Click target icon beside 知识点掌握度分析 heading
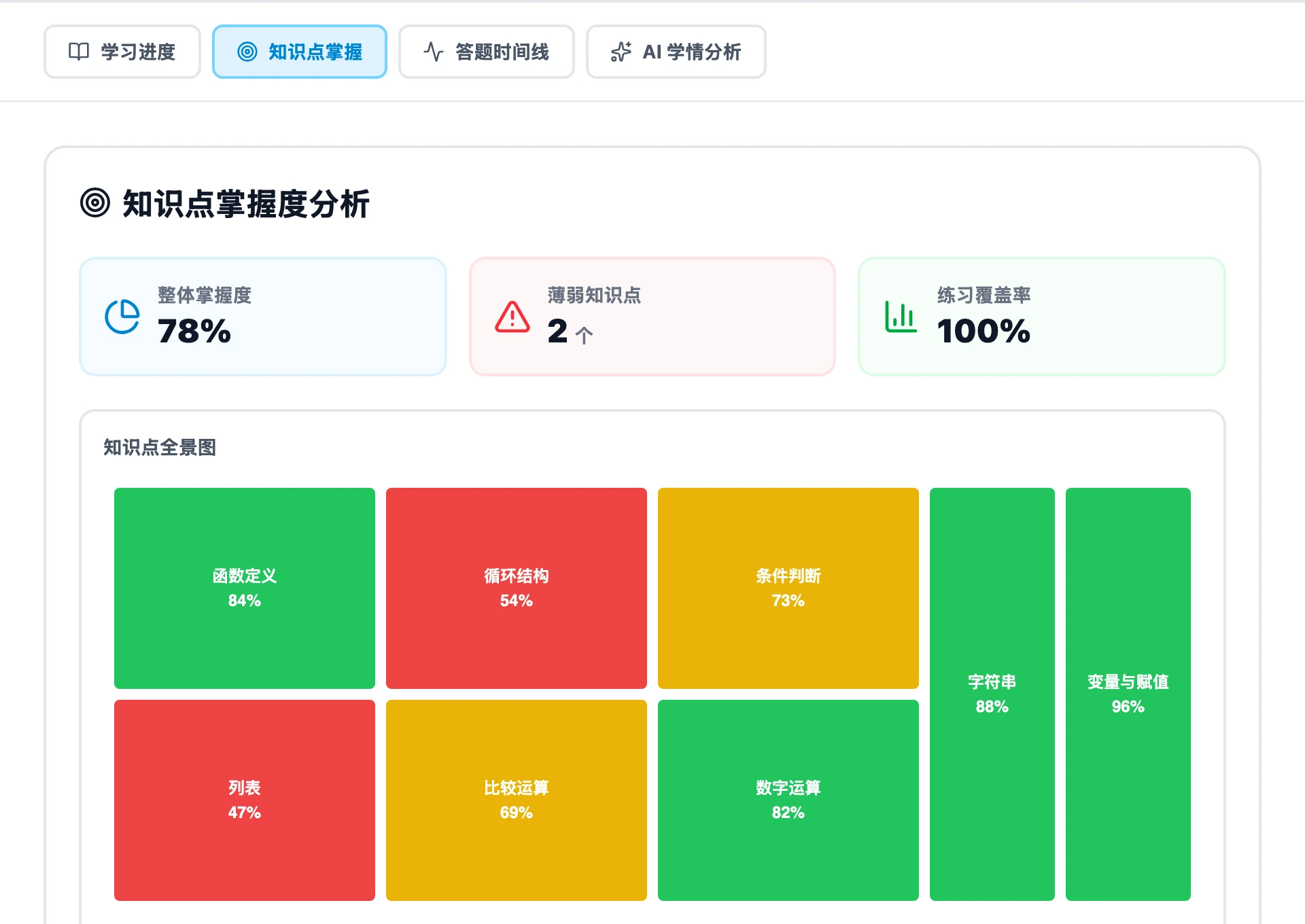Viewport: 1305px width, 924px height. click(95, 202)
